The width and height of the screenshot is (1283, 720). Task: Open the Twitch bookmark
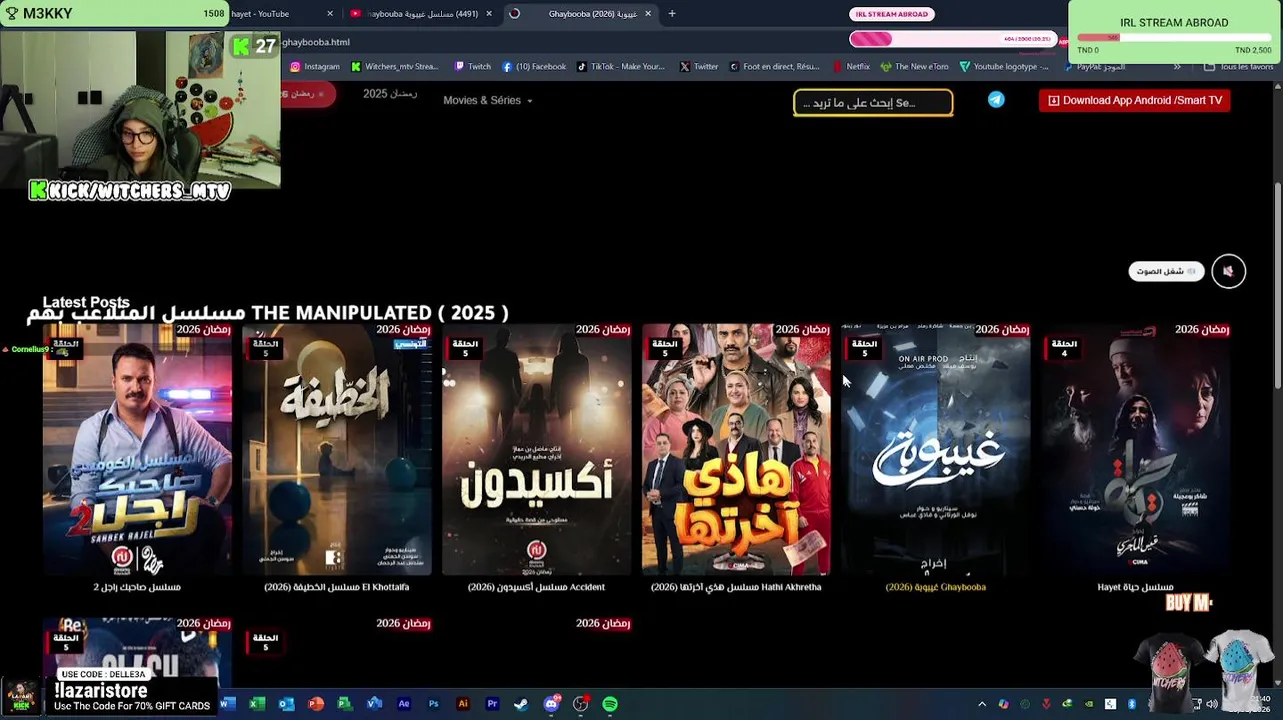point(473,67)
